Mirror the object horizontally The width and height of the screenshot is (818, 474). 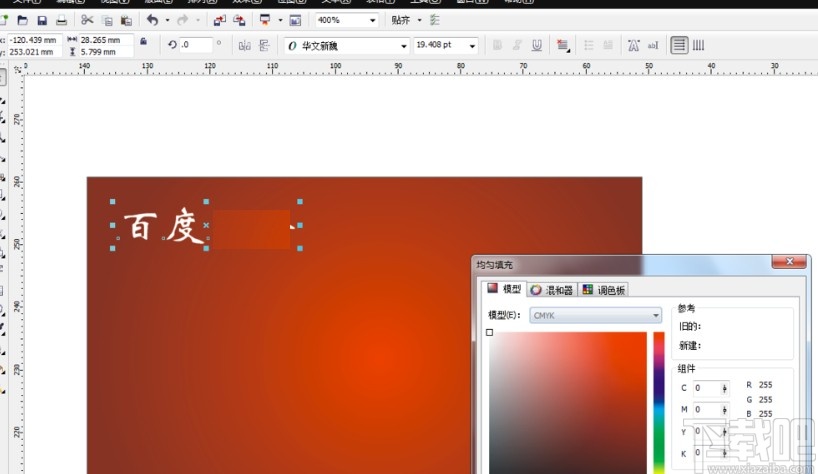tap(245, 46)
